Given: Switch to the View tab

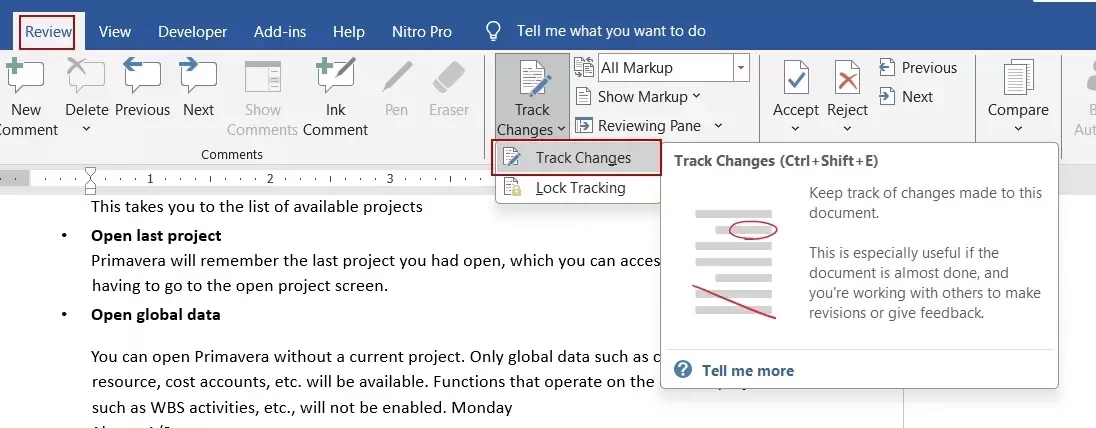Looking at the screenshot, I should 115,32.
